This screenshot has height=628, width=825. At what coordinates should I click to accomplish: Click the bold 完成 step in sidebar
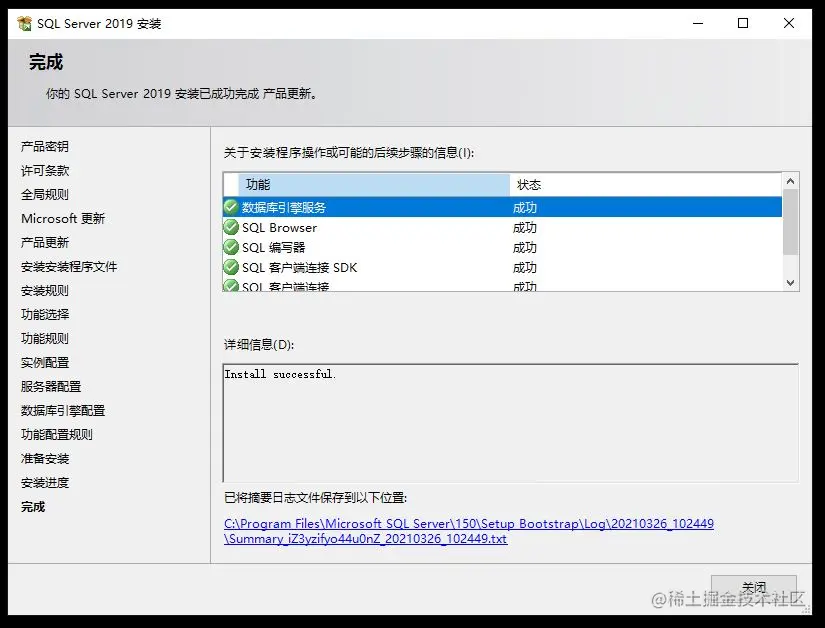pos(33,507)
